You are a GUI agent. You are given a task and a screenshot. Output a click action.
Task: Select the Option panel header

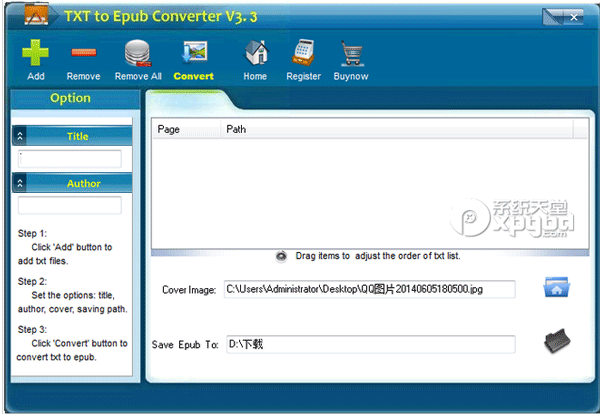[x=70, y=99]
